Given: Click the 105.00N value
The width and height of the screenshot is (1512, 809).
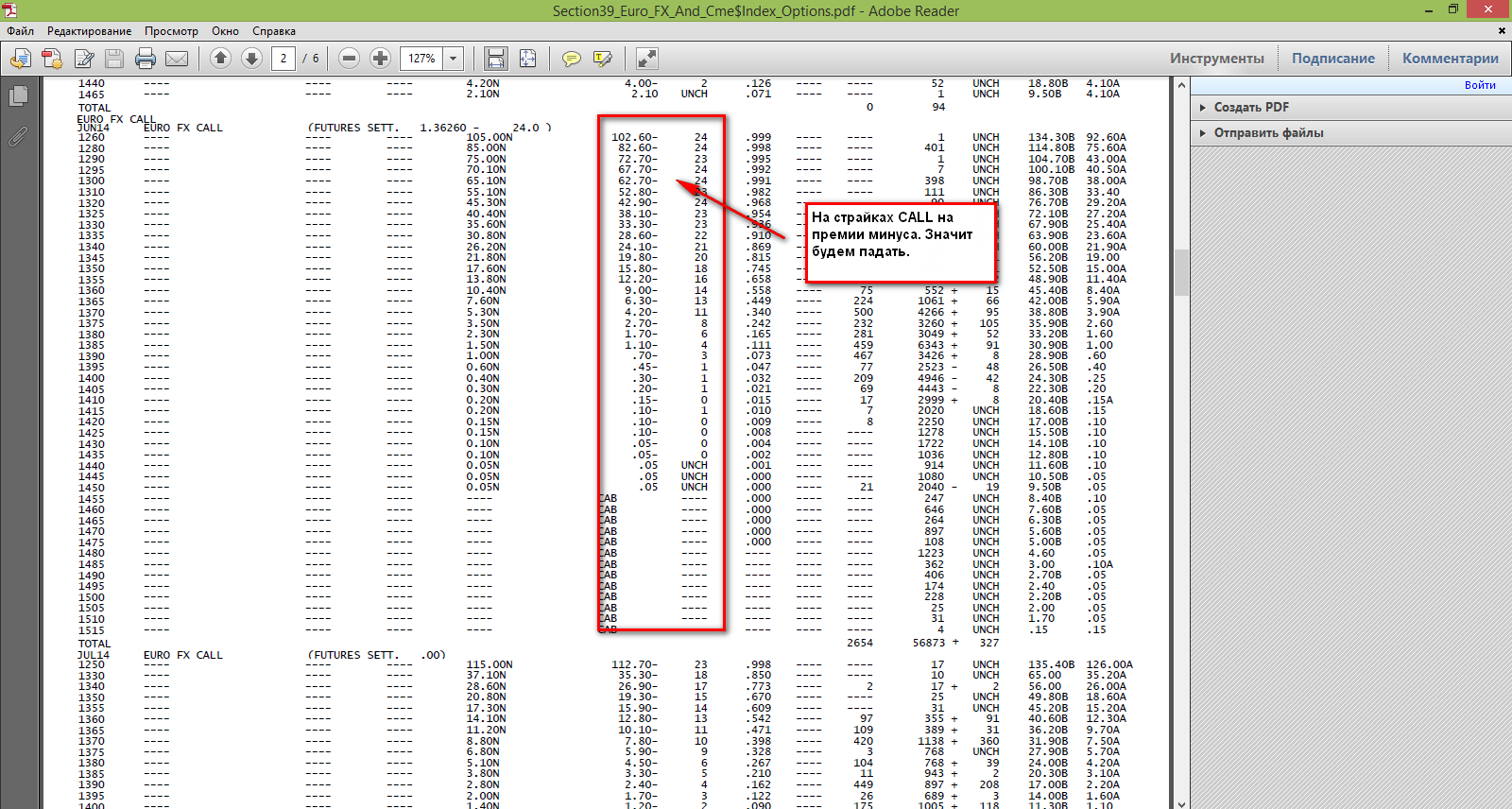Looking at the screenshot, I should click(490, 137).
